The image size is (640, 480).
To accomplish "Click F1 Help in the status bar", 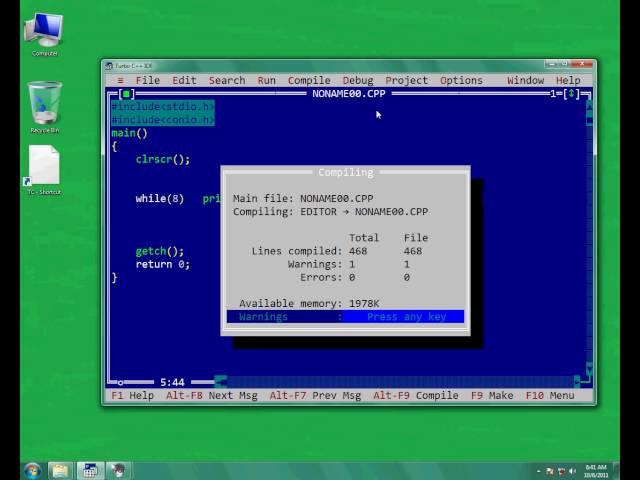I will (132, 396).
